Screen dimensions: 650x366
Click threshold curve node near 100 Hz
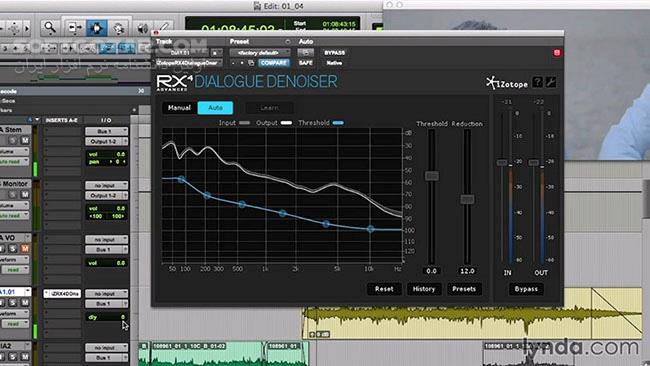182,179
